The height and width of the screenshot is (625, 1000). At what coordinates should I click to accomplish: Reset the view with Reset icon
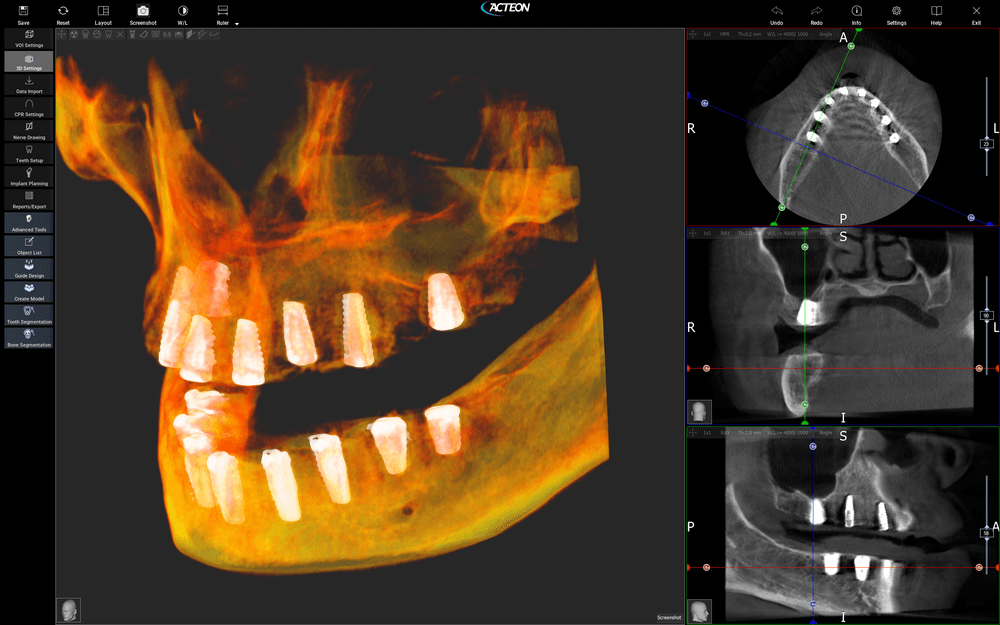pyautogui.click(x=63, y=13)
